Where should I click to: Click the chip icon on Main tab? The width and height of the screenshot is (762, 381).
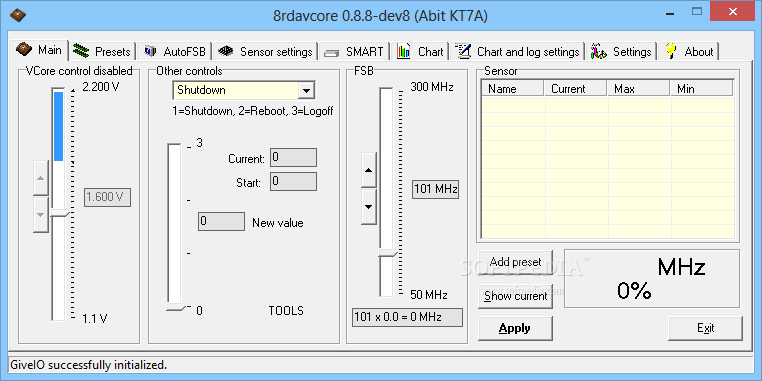coord(24,50)
